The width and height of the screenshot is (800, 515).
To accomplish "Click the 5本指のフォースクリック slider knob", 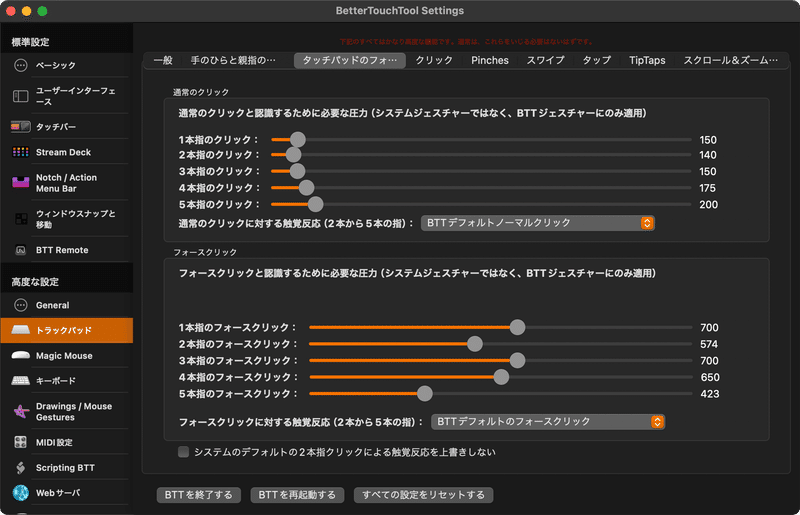I will point(424,394).
